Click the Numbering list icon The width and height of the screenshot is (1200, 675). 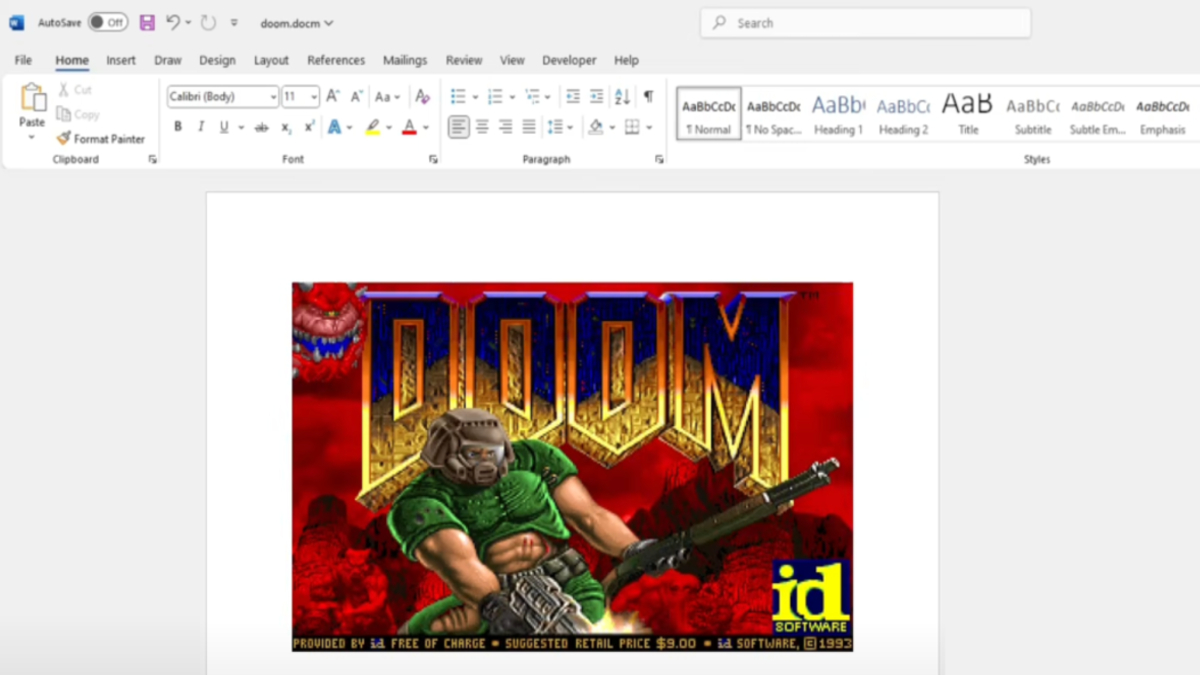(494, 97)
